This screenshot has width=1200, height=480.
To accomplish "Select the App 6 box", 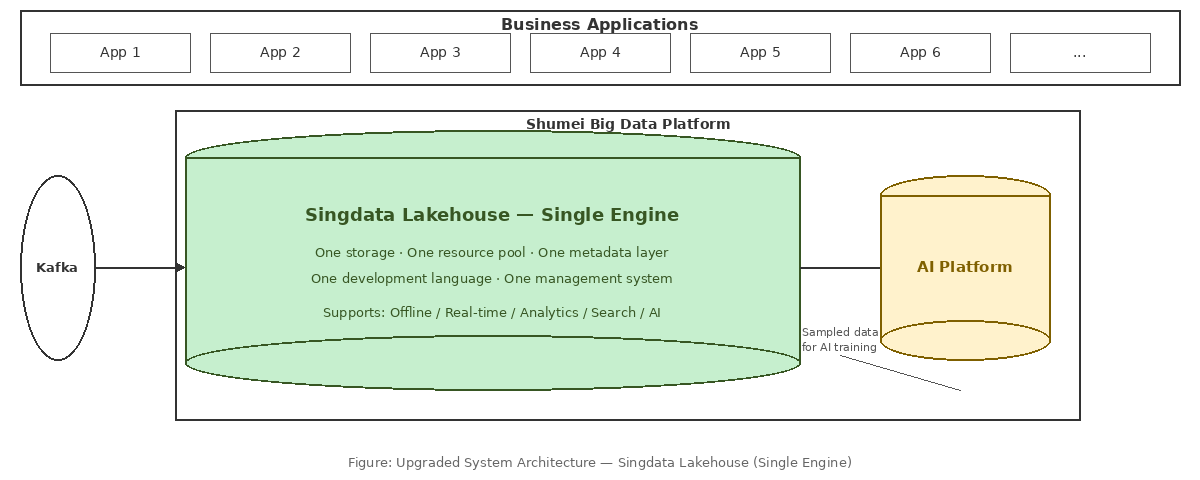I will click(x=920, y=53).
